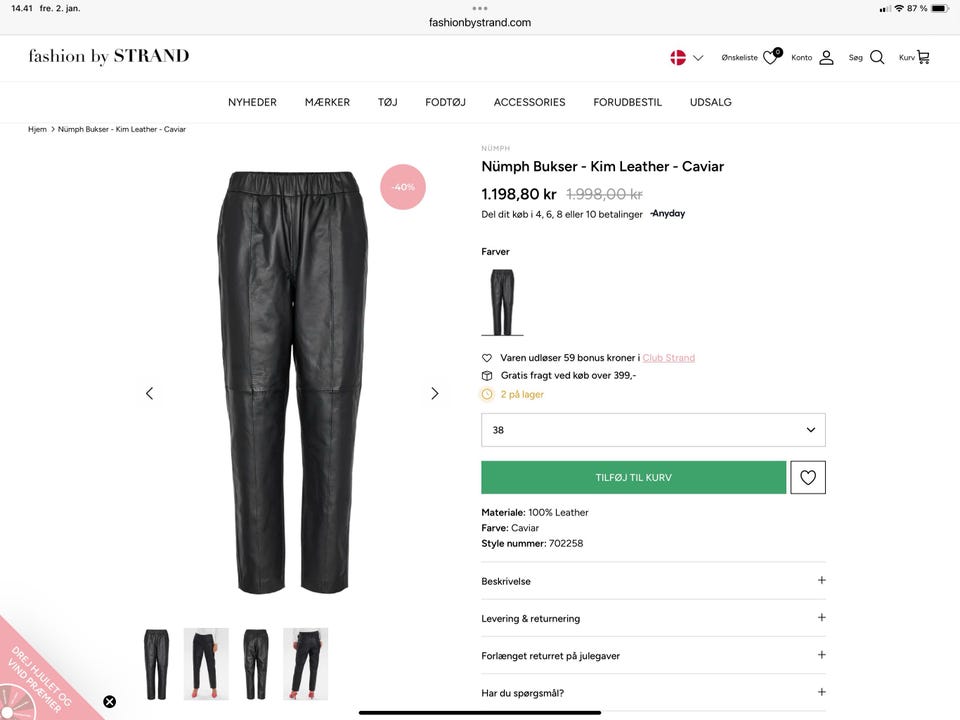
Task: Click the search magnifier icon
Action: (x=877, y=57)
